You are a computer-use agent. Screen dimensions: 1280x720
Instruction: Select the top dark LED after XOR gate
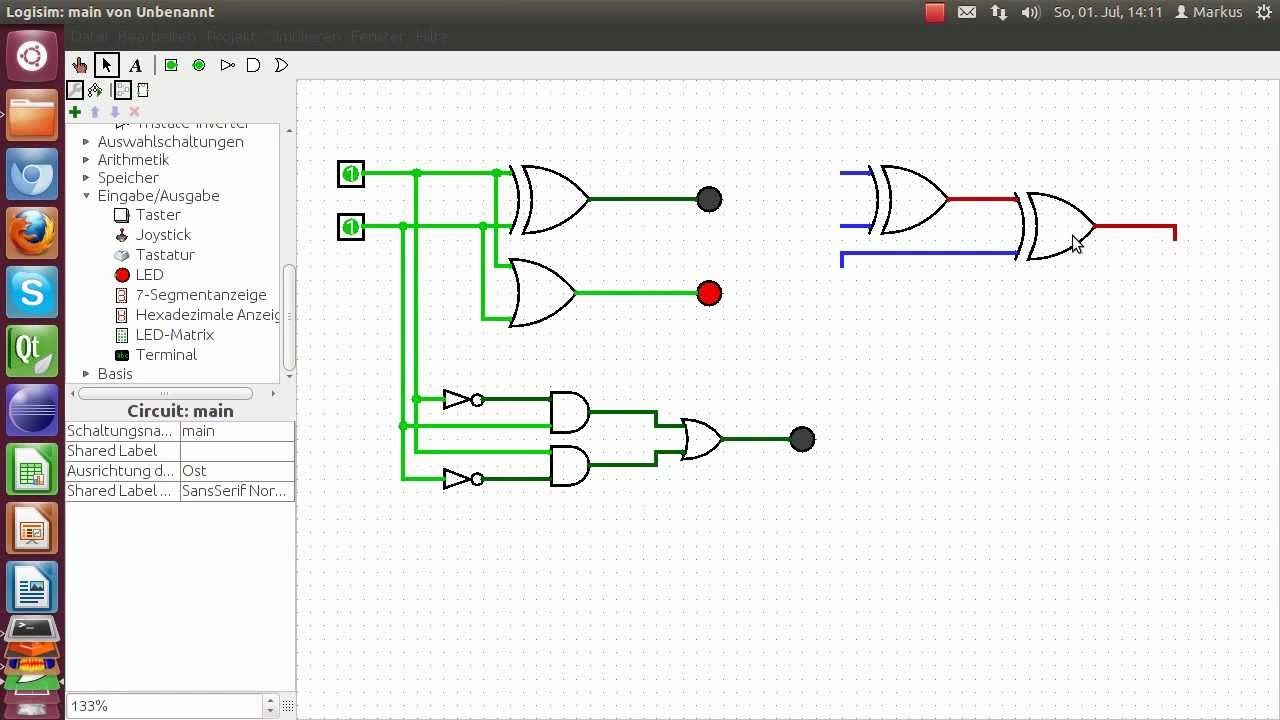pos(709,199)
